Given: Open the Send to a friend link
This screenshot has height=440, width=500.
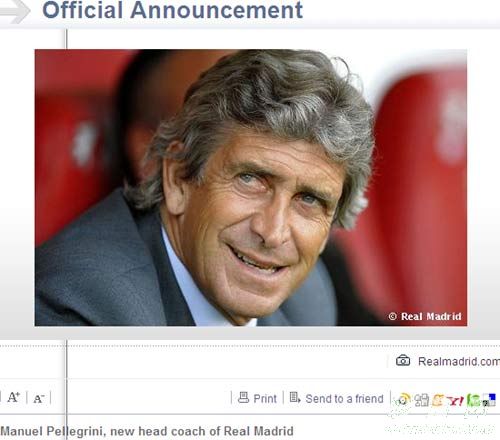Looking at the screenshot, I should pyautogui.click(x=344, y=399).
